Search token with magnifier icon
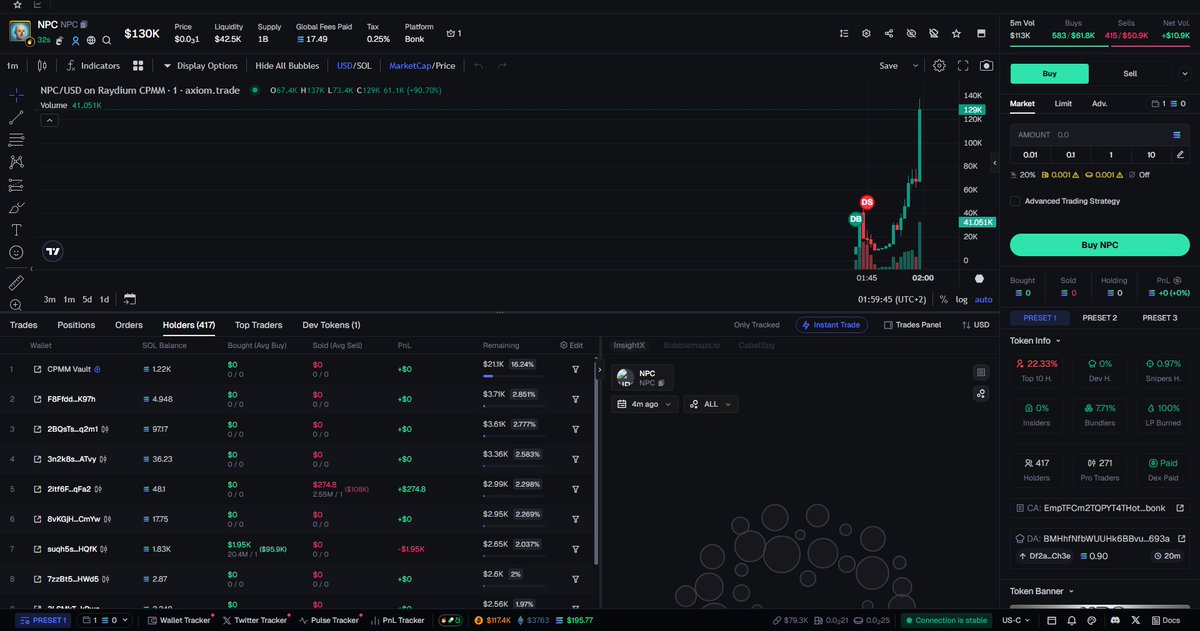1200x631 pixels. pos(106,40)
